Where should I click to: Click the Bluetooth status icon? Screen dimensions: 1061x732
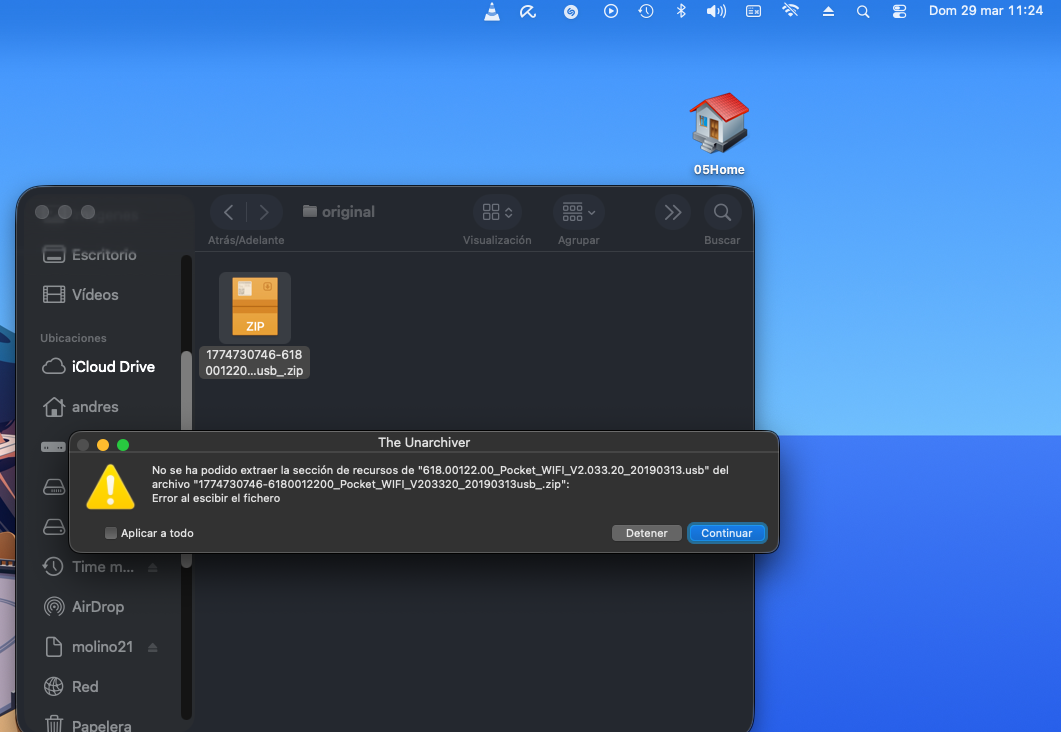coord(681,11)
